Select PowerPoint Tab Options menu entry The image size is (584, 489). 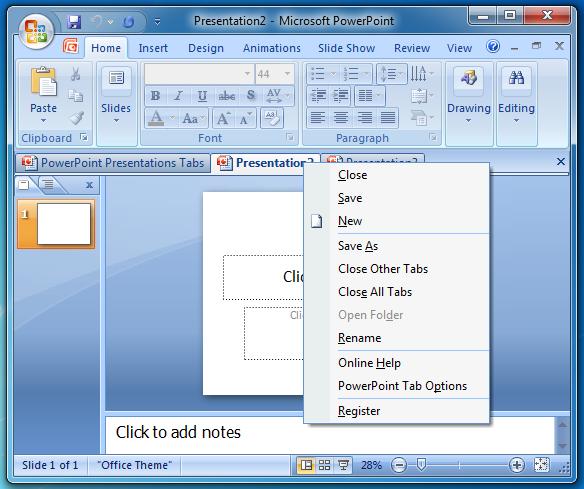pyautogui.click(x=402, y=385)
